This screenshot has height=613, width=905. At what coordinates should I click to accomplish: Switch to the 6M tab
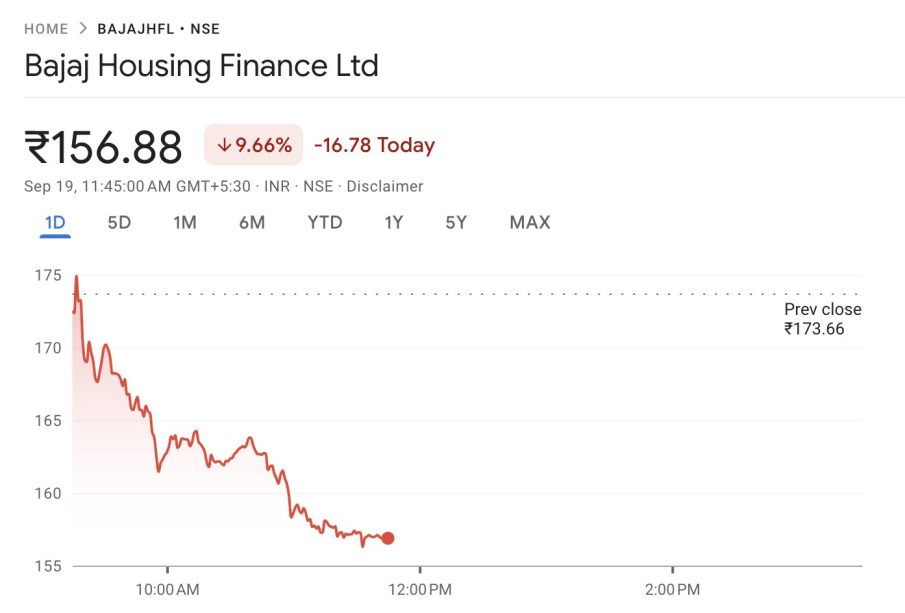tap(252, 222)
